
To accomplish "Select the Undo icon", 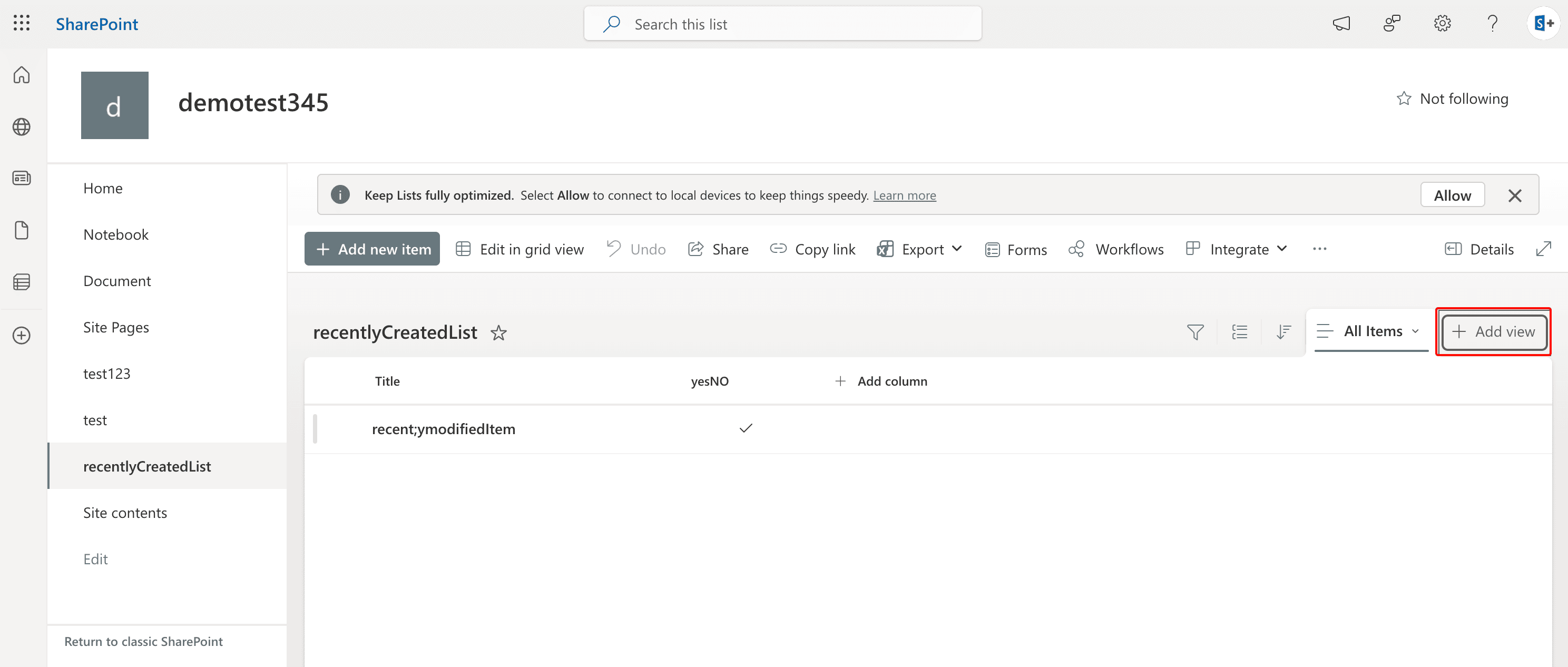I will point(614,248).
